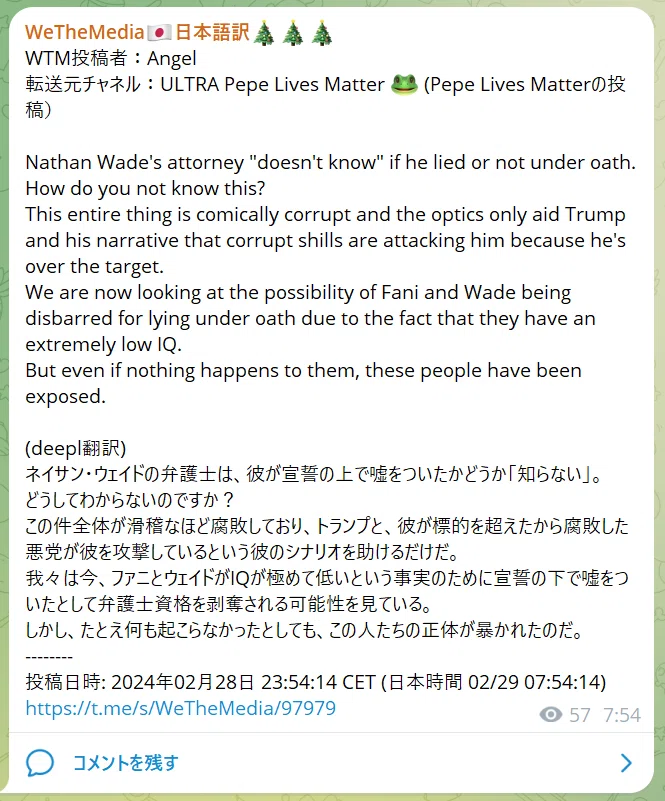Click the 'Nathan Wade's attorney' sentence
Viewport: 665px width, 801px height.
[x=330, y=162]
